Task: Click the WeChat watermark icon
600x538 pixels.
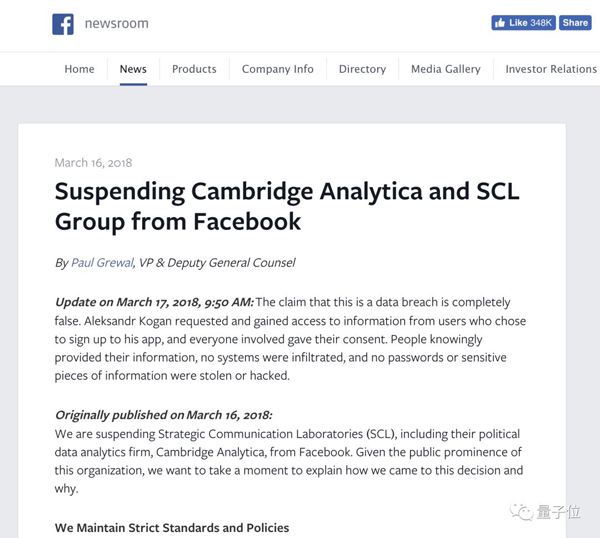Action: [x=521, y=512]
